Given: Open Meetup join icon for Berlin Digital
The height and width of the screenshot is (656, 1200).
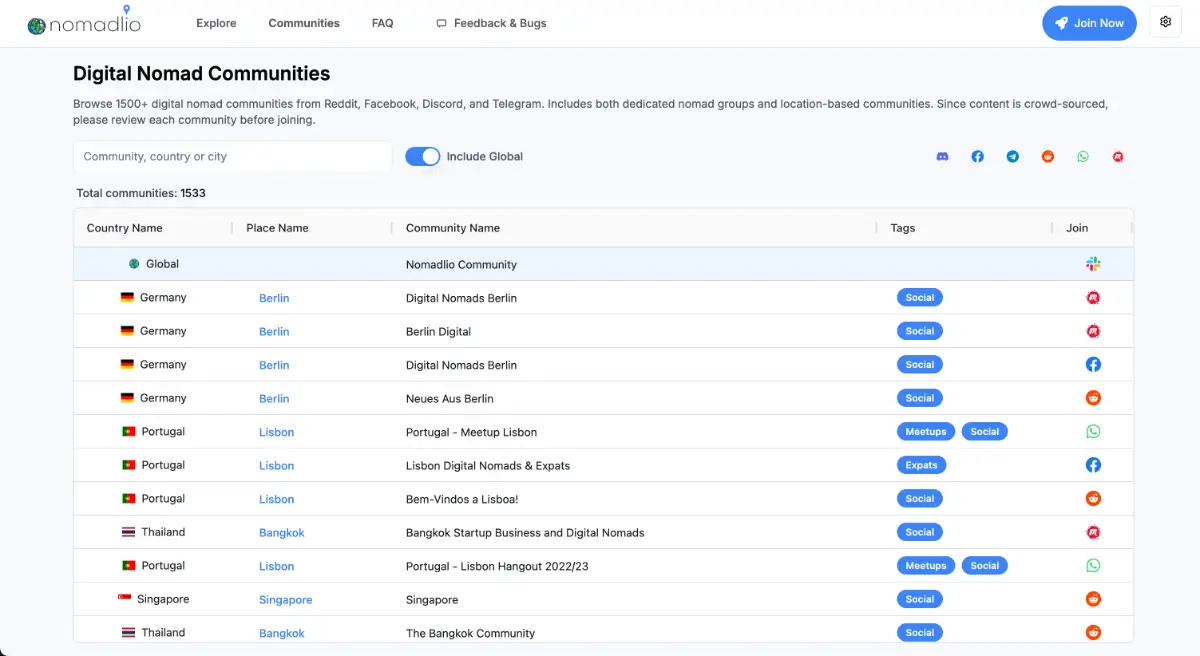Looking at the screenshot, I should (1093, 331).
